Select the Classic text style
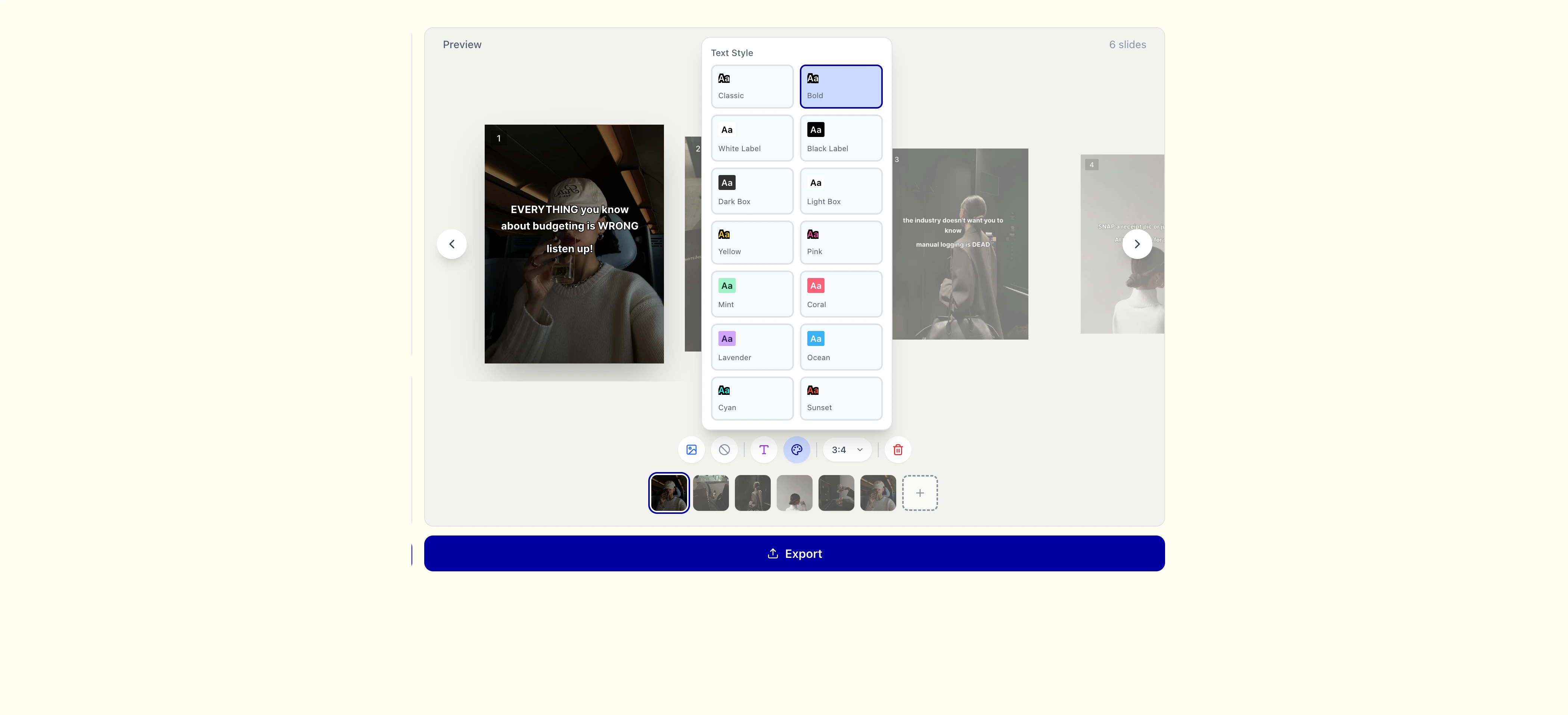This screenshot has height=715, width=1568. [x=752, y=87]
